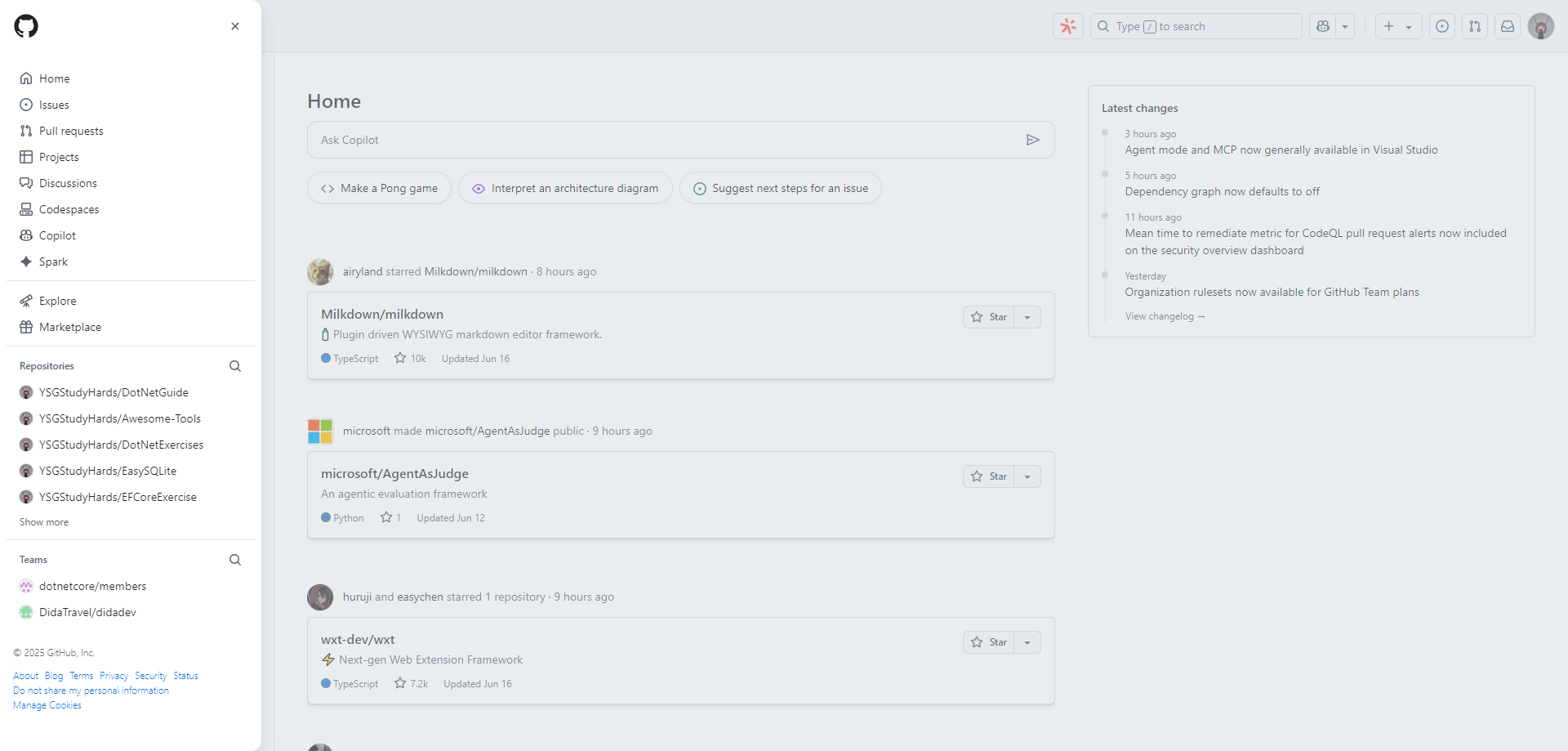Open Issues in the sidebar

click(131, 105)
